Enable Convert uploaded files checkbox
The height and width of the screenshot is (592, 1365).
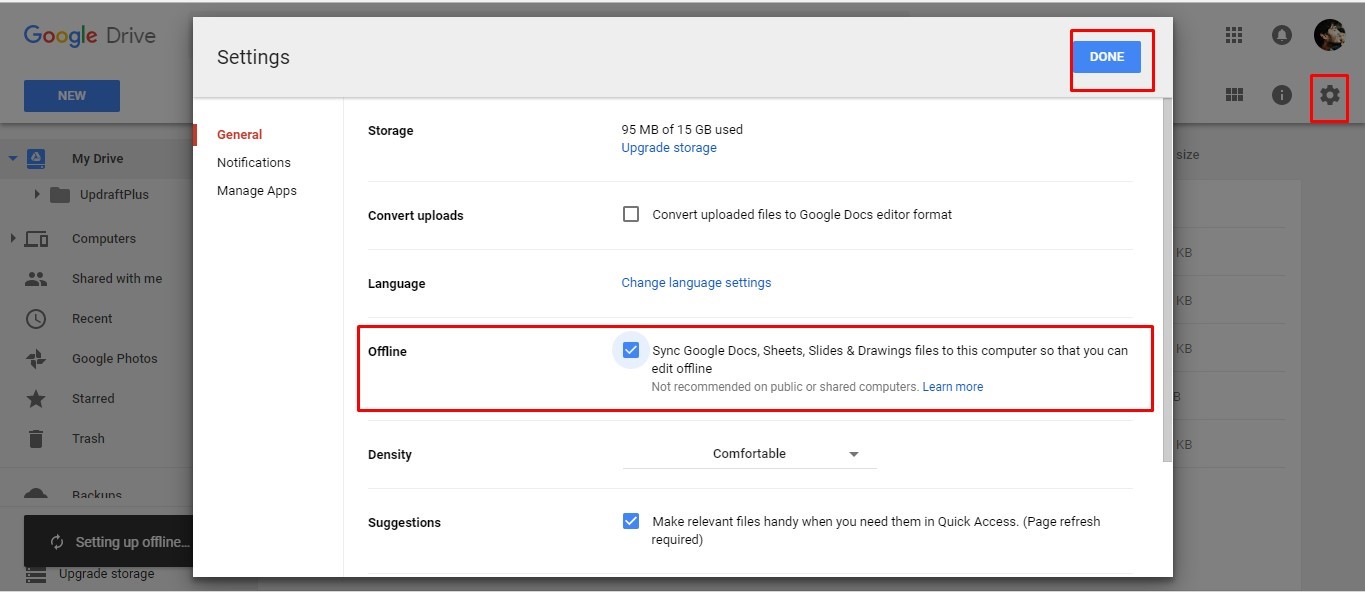tap(631, 214)
